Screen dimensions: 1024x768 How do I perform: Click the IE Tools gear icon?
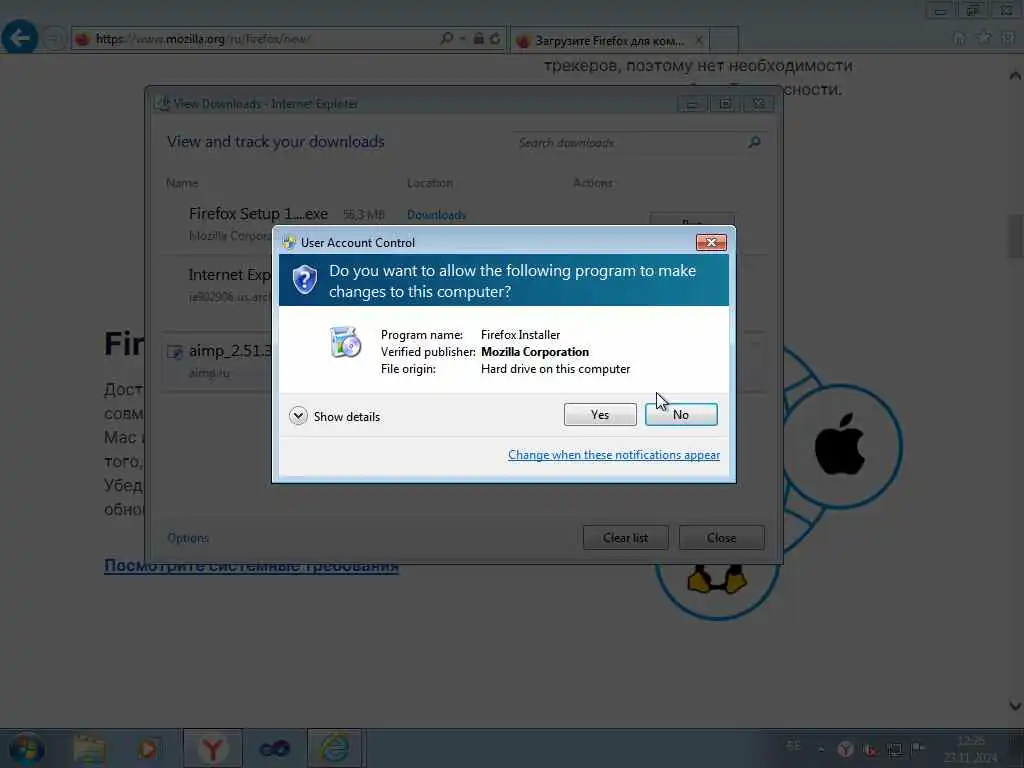[1008, 38]
